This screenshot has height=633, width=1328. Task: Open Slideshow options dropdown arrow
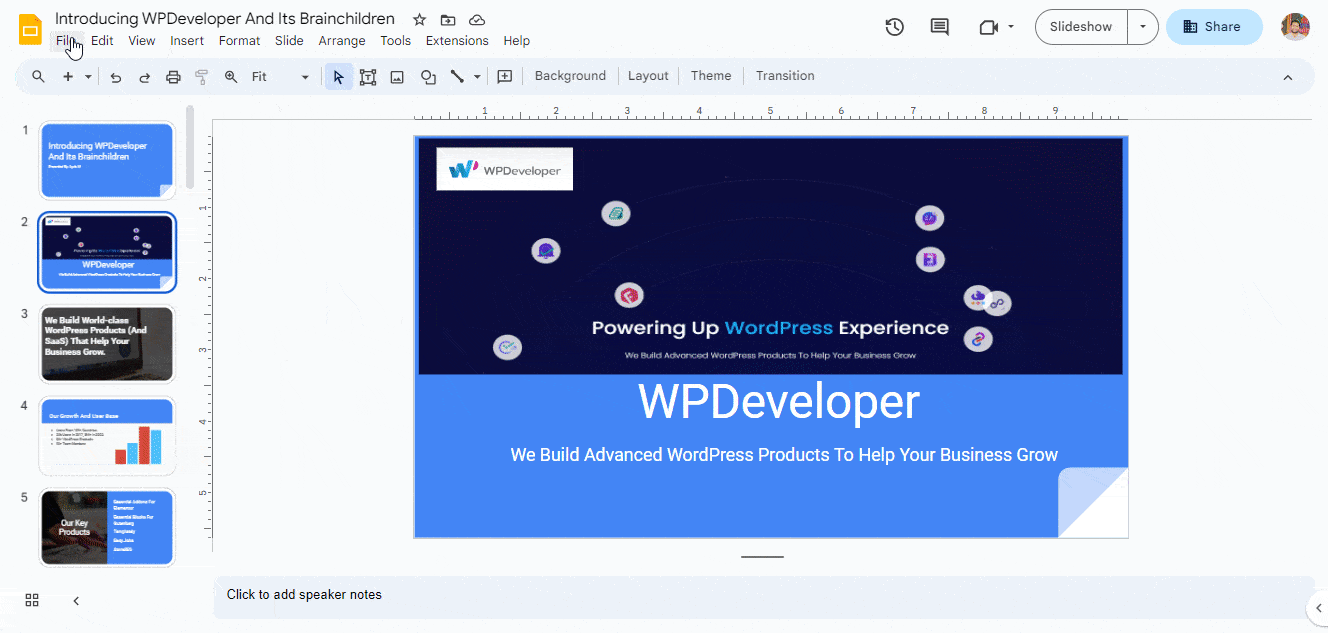[1143, 27]
